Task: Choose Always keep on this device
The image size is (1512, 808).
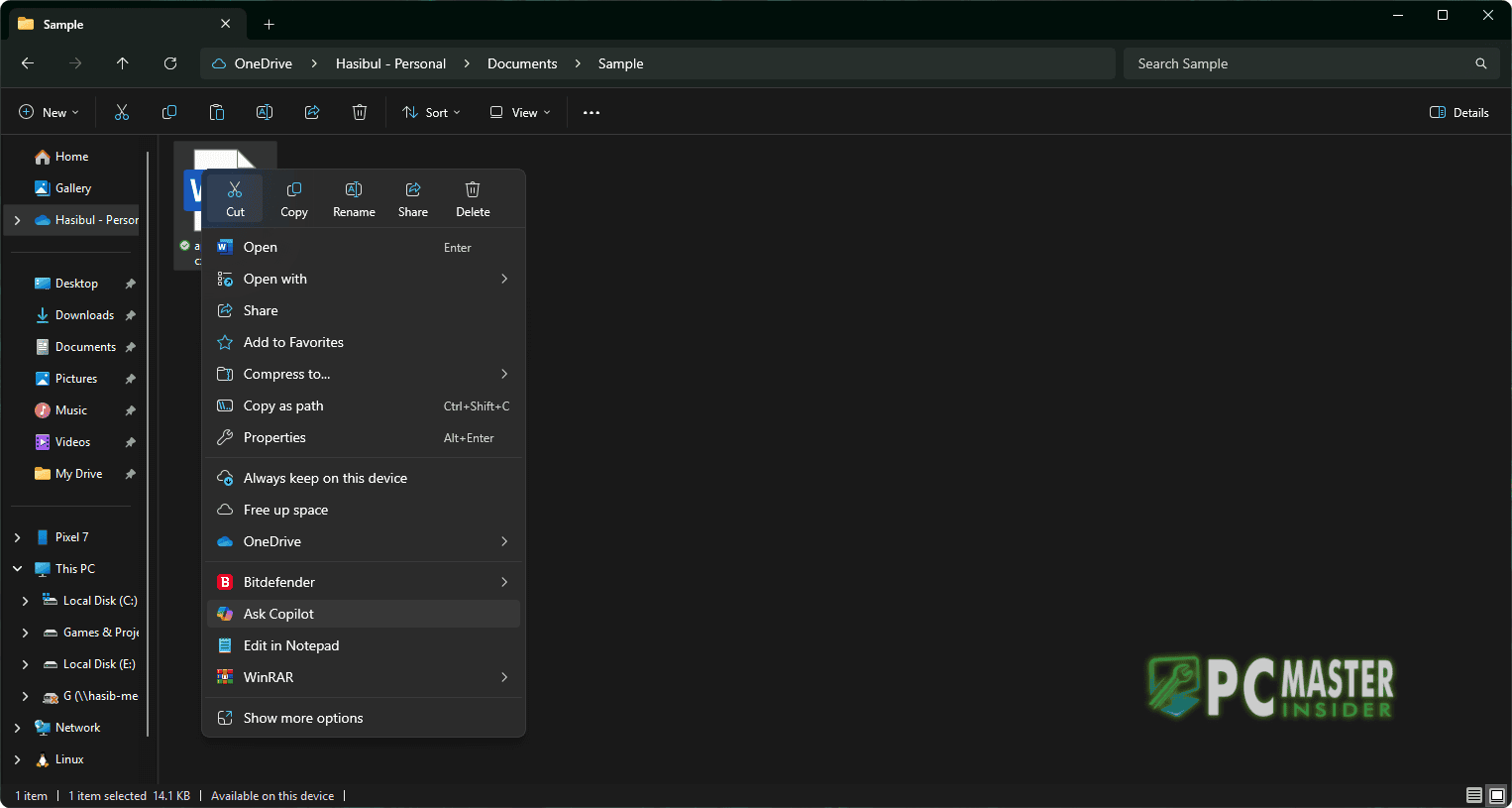Action: point(364,478)
